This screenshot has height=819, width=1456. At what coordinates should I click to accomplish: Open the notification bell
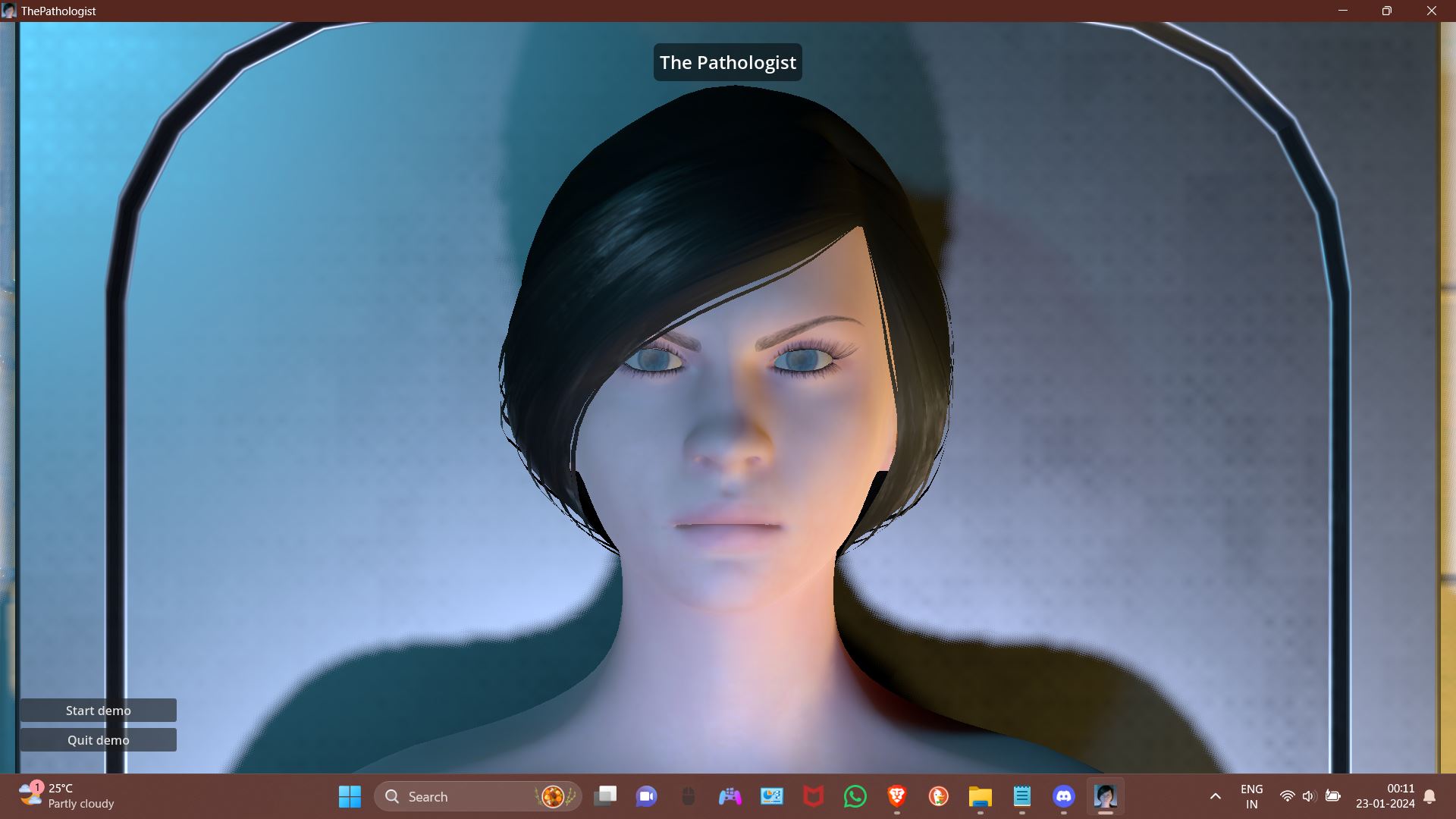[1429, 796]
